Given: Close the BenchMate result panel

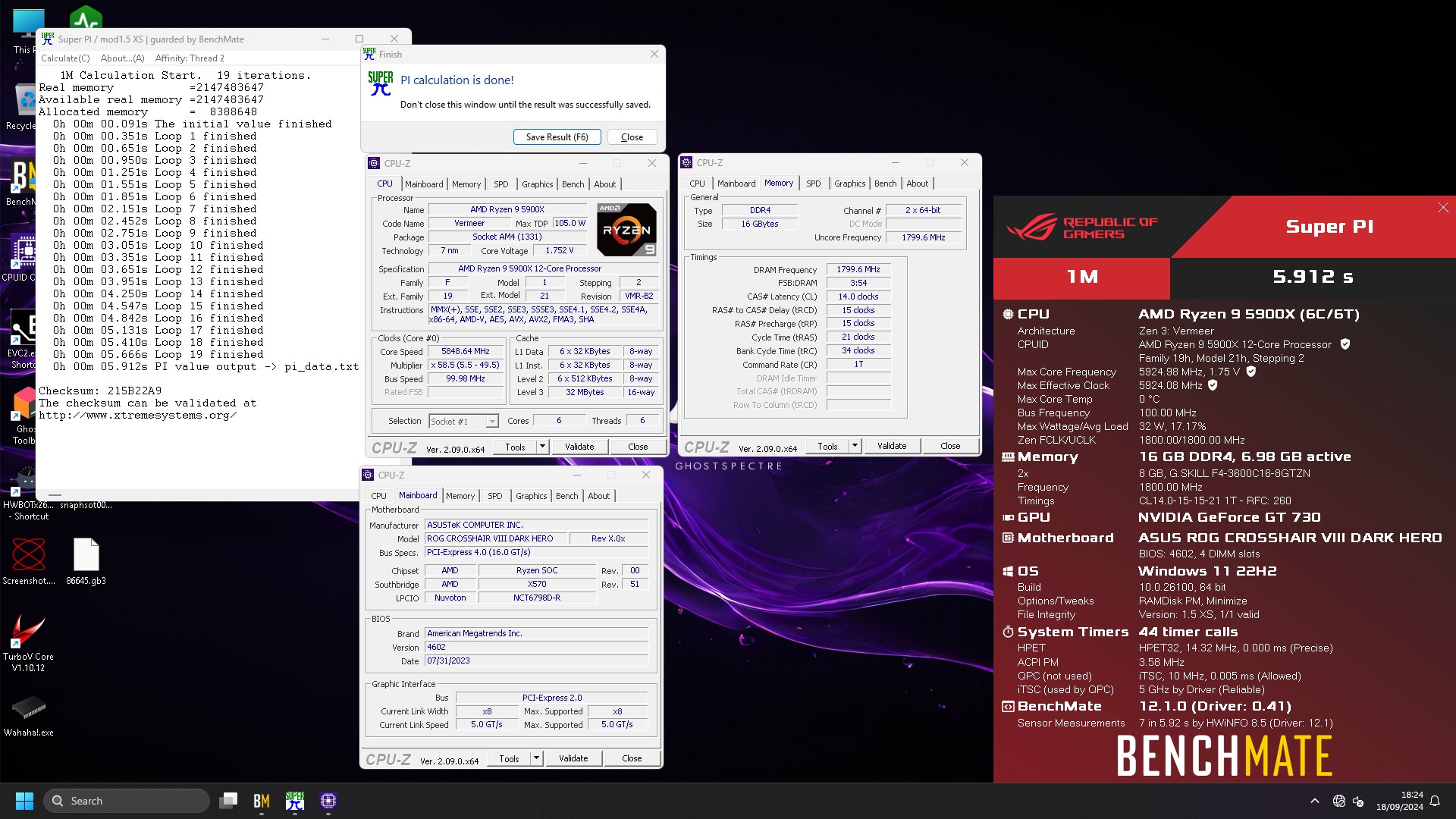Looking at the screenshot, I should [x=1443, y=208].
